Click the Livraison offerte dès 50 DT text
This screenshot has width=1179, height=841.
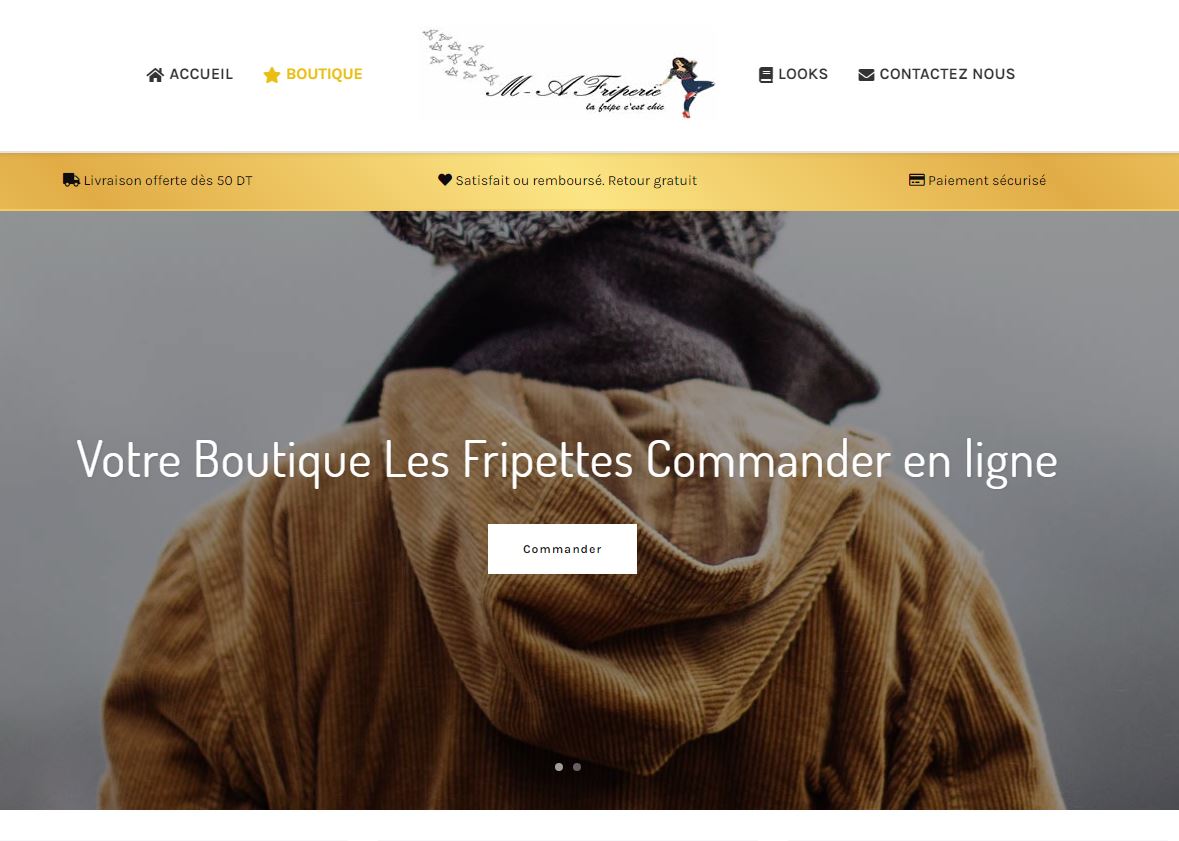pyautogui.click(x=168, y=181)
